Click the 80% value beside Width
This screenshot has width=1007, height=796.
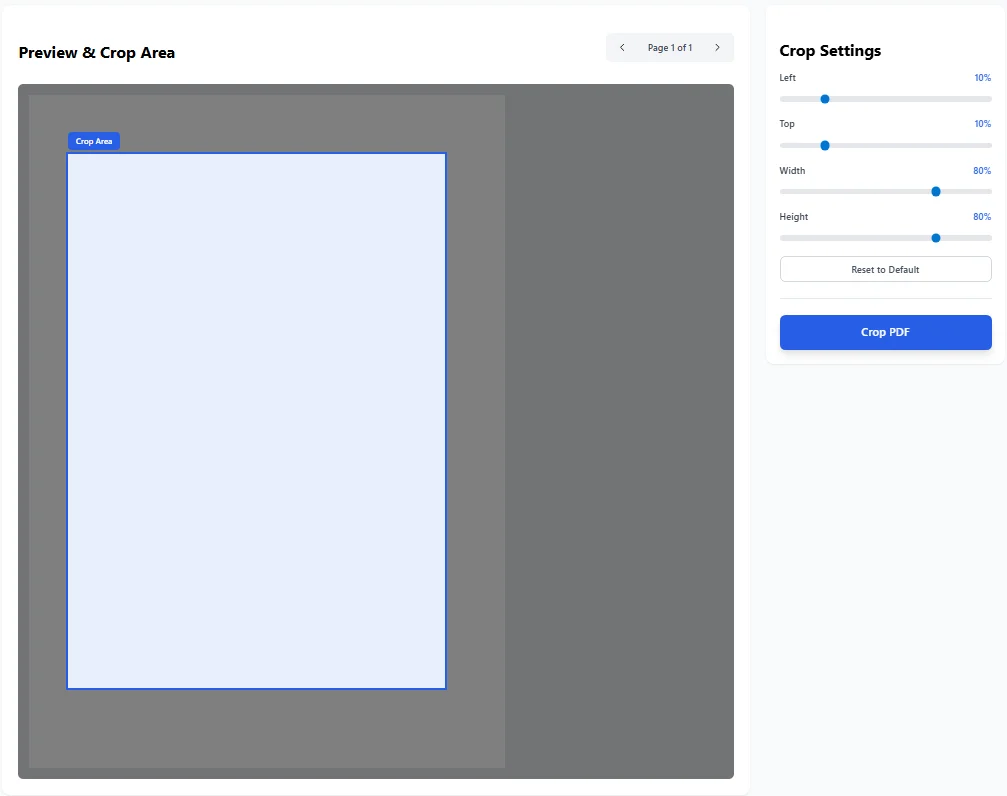(x=981, y=170)
